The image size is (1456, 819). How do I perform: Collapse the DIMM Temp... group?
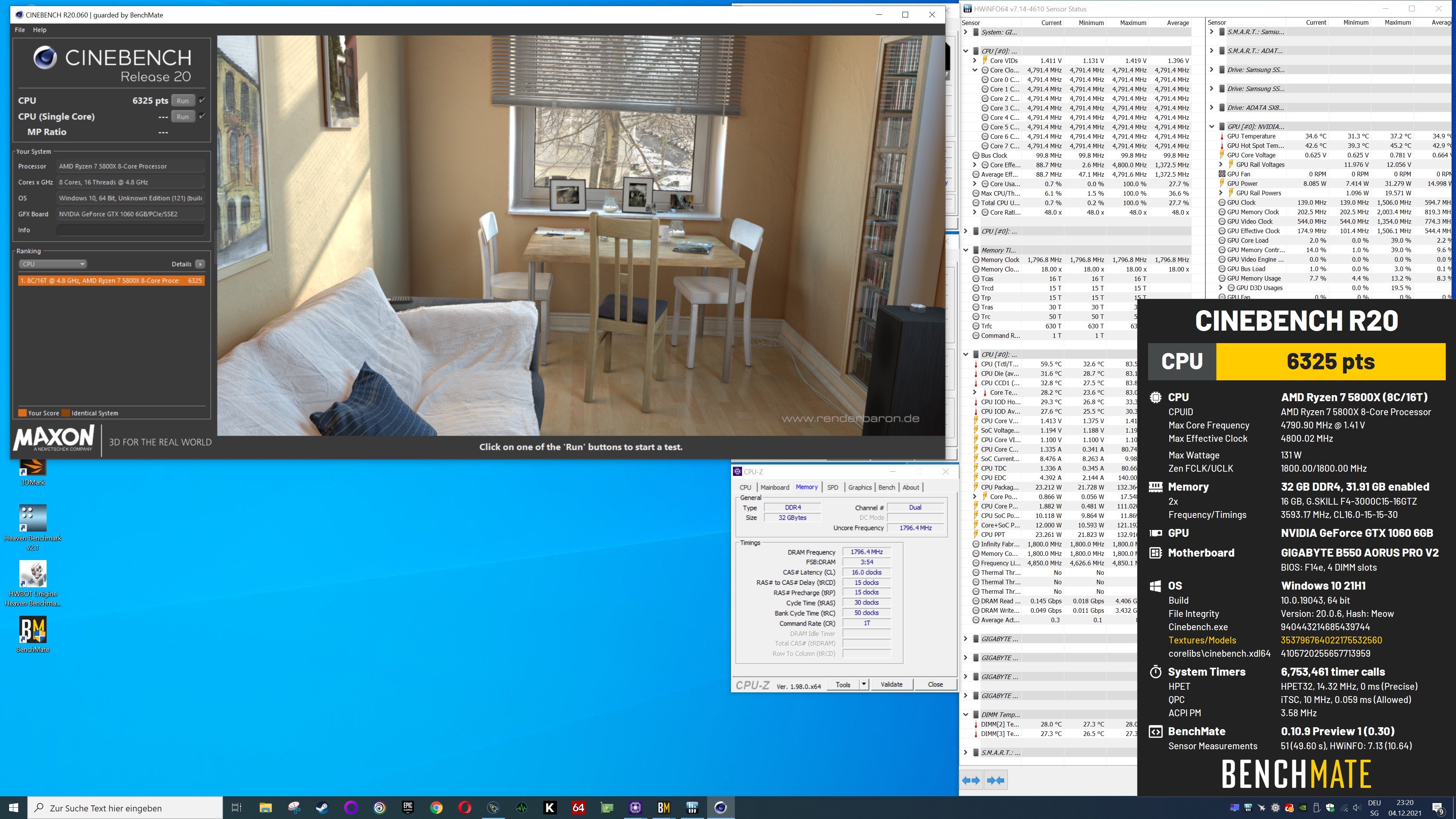[966, 714]
